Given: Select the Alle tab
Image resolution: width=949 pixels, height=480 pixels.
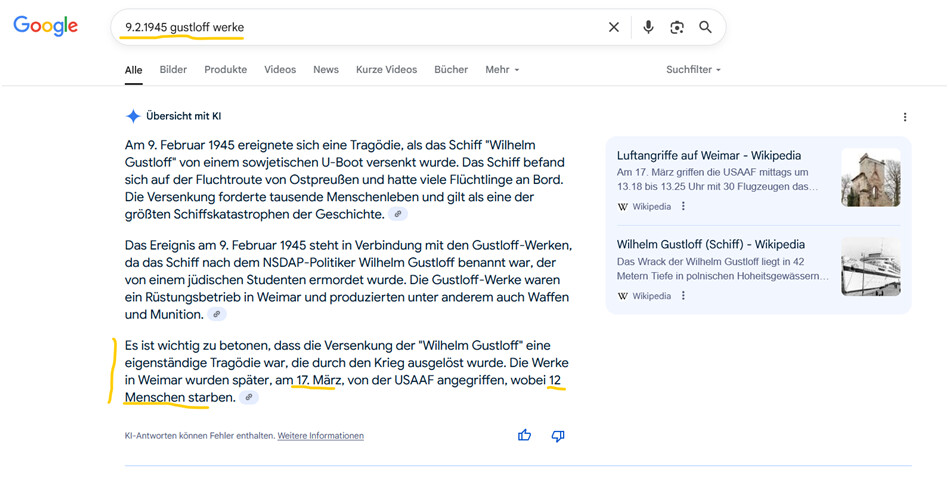Looking at the screenshot, I should [134, 70].
